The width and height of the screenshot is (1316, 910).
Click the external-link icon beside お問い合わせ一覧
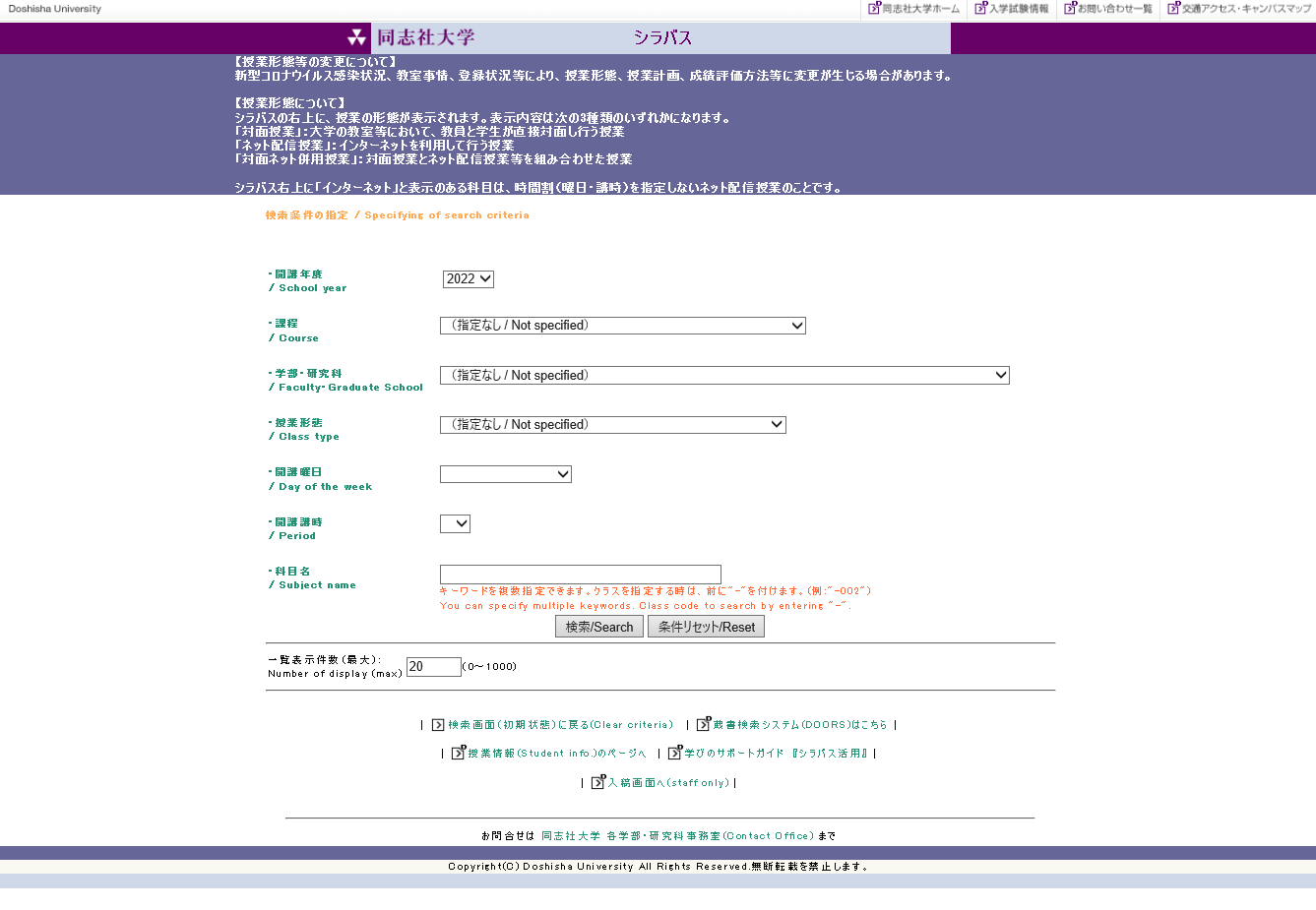pos(1070,8)
